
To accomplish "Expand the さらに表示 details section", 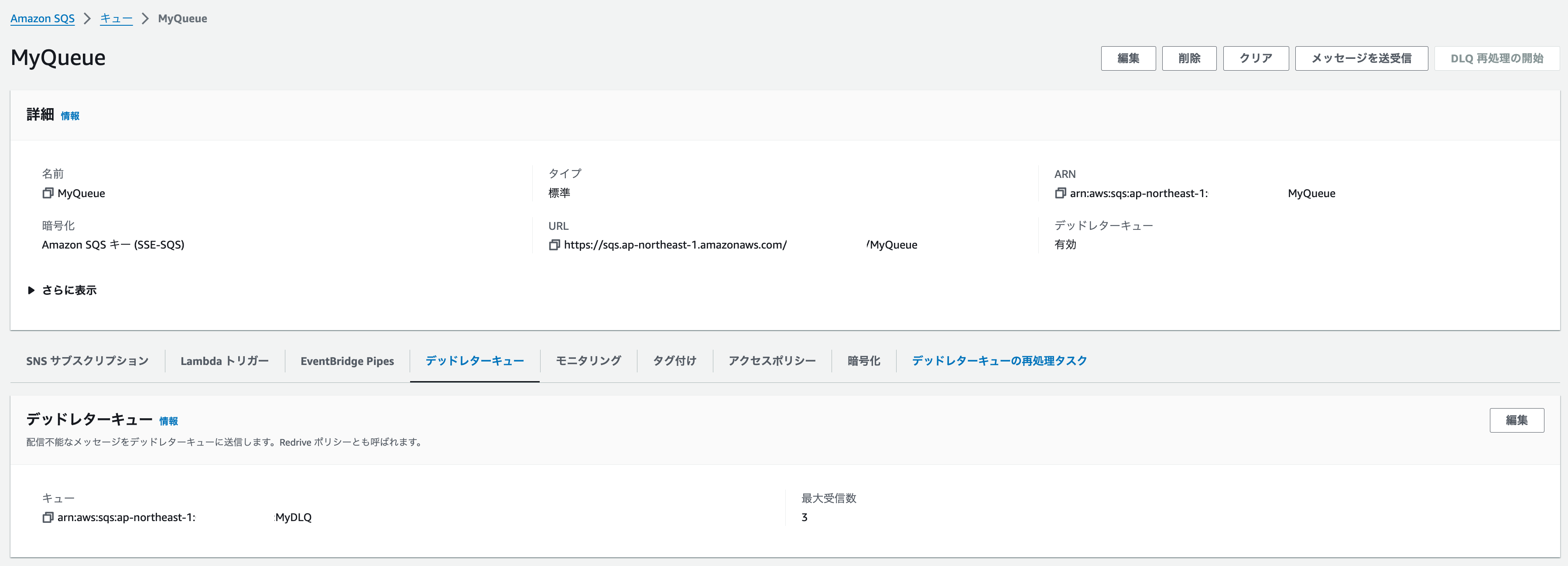I will (61, 290).
